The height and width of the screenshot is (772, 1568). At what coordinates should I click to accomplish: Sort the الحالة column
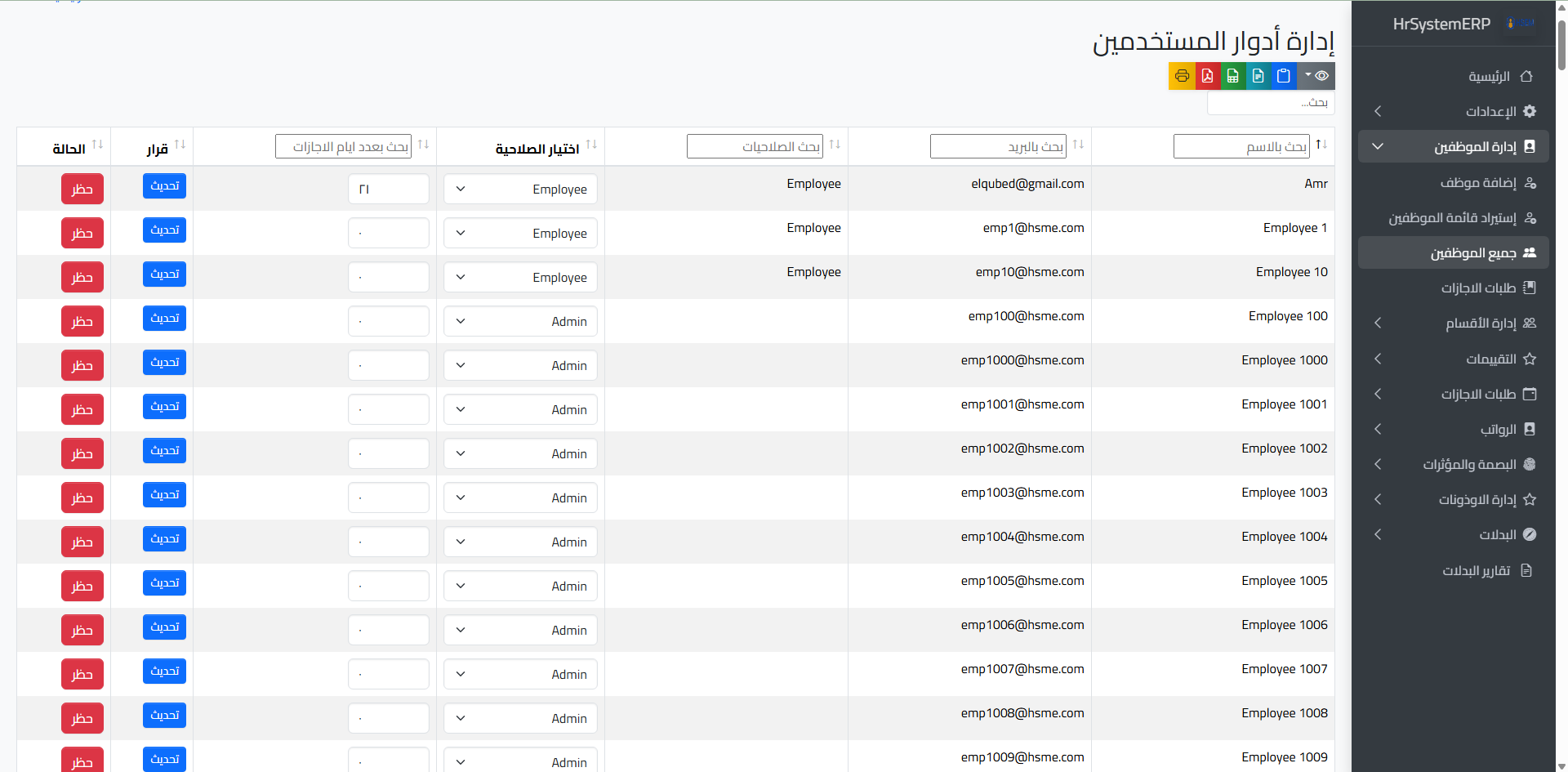[x=97, y=145]
